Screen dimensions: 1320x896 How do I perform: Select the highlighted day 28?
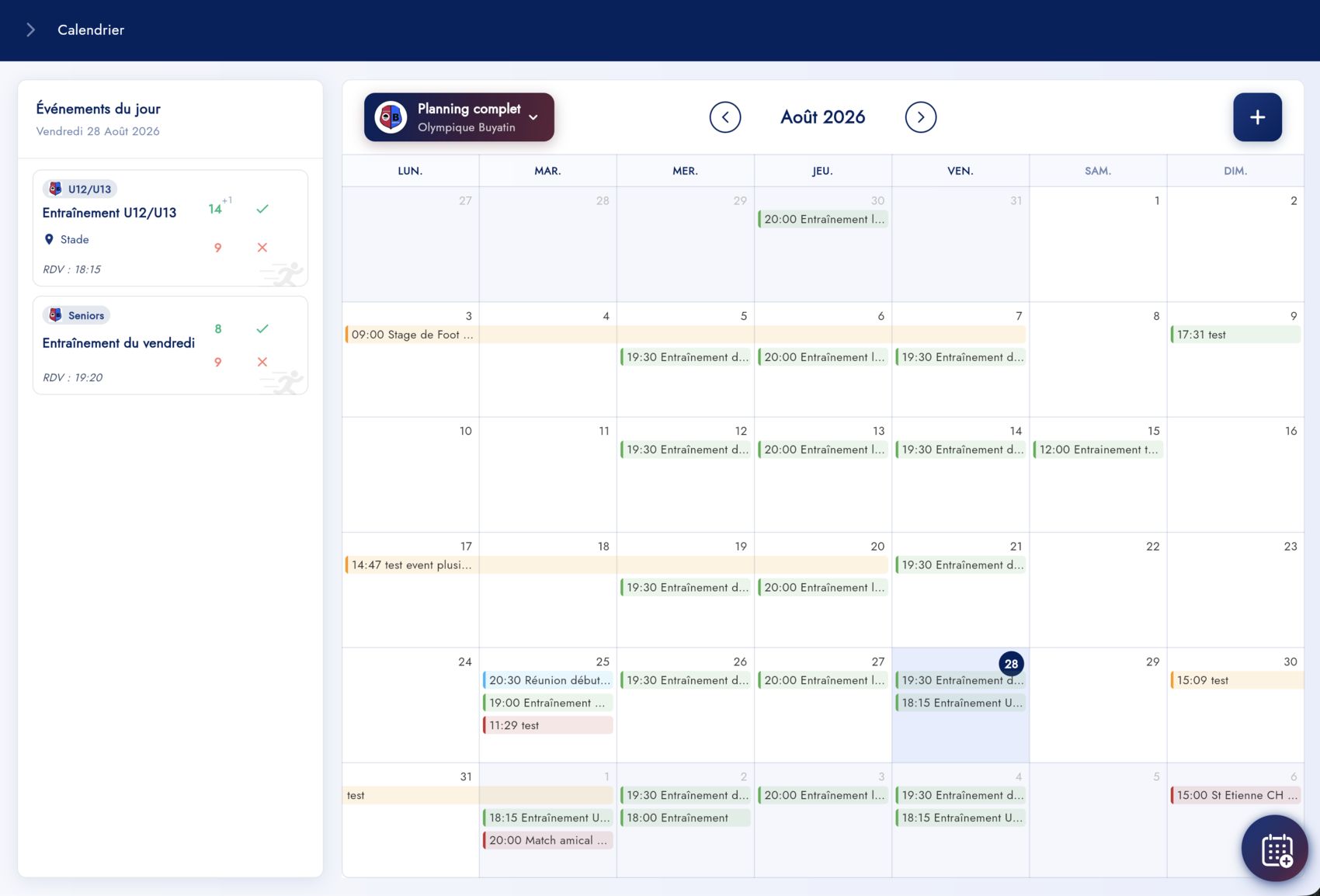1011,664
